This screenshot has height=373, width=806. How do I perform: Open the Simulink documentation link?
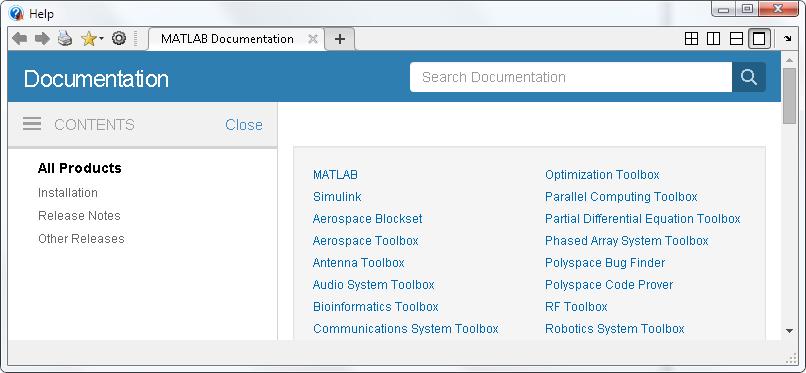pos(337,197)
